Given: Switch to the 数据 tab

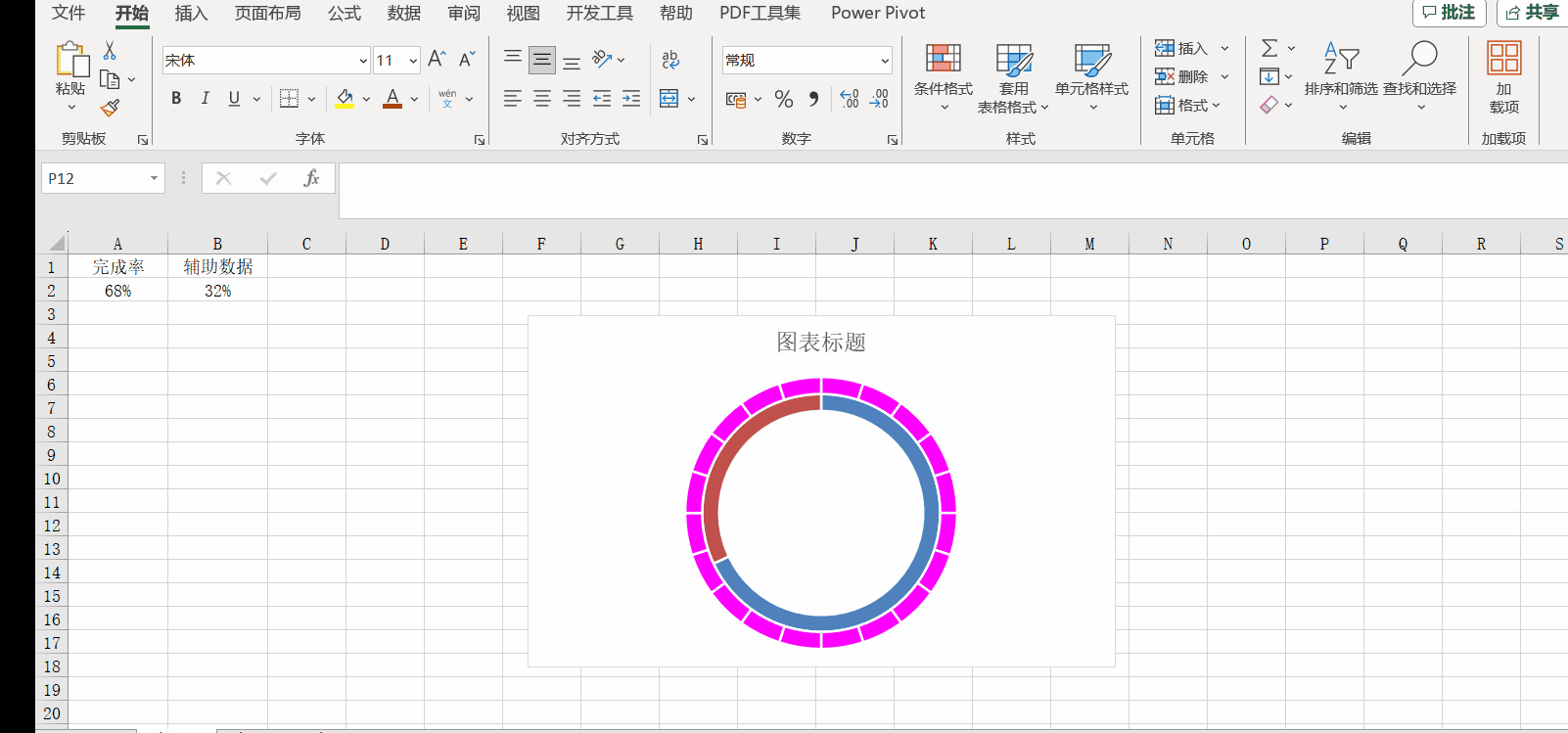Looking at the screenshot, I should pyautogui.click(x=404, y=13).
